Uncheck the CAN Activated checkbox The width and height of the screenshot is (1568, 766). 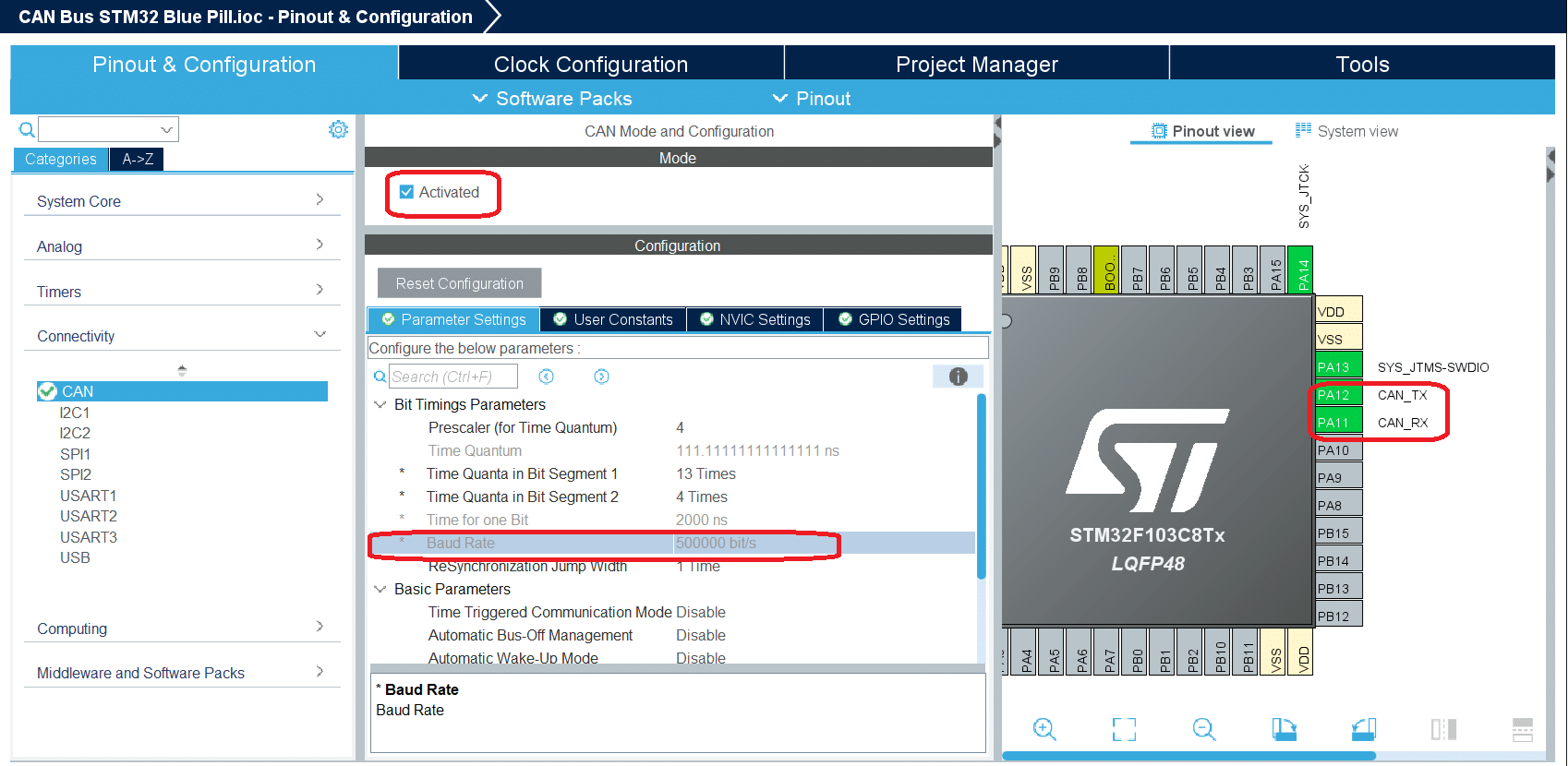(406, 192)
